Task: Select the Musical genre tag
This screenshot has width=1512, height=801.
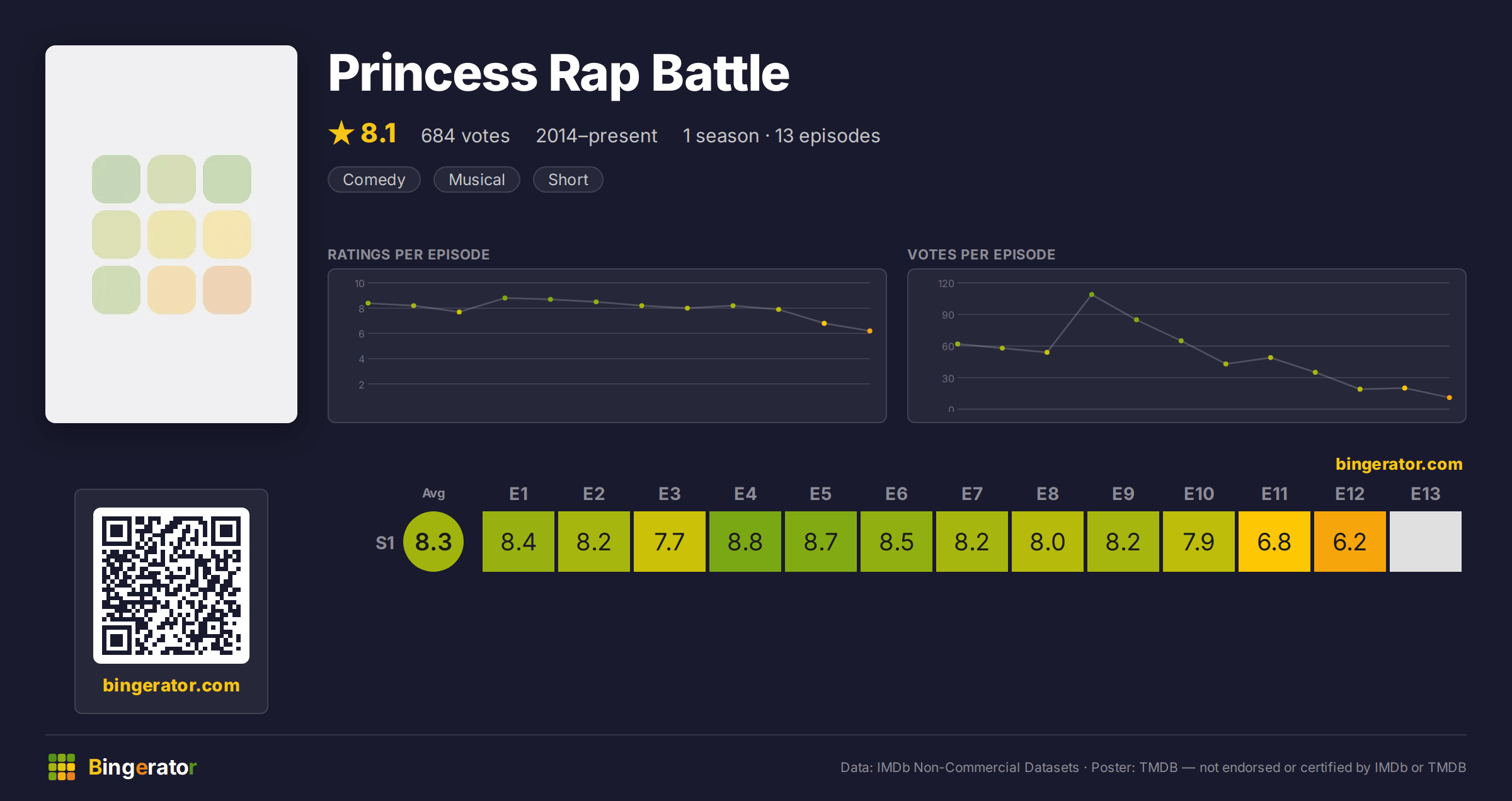Action: click(x=477, y=179)
